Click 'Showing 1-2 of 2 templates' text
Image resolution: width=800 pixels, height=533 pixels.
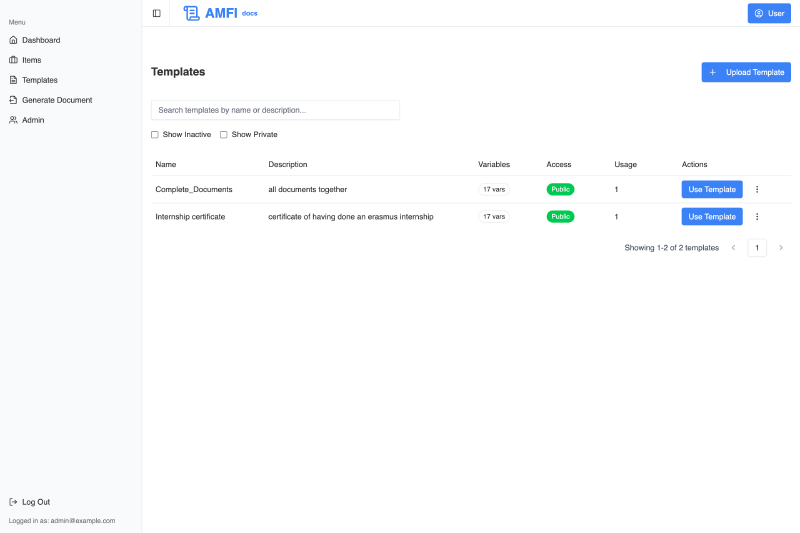[x=671, y=248]
